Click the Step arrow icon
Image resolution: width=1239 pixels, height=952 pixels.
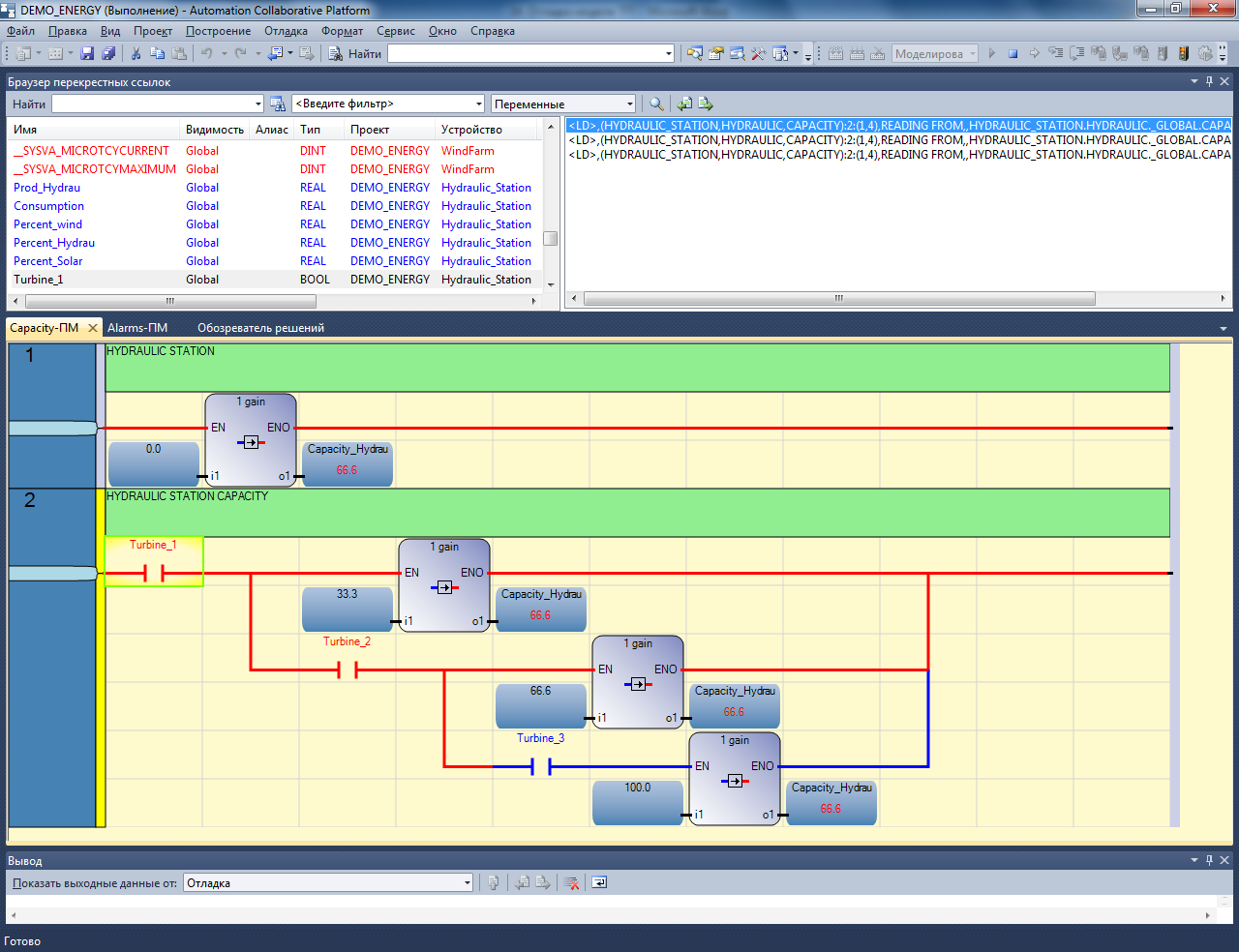(x=1034, y=53)
